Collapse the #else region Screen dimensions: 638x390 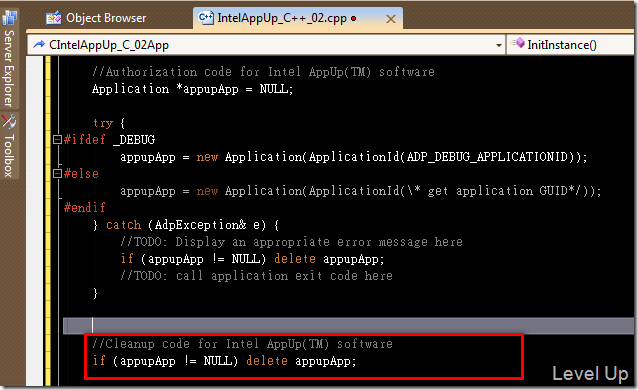tap(57, 174)
